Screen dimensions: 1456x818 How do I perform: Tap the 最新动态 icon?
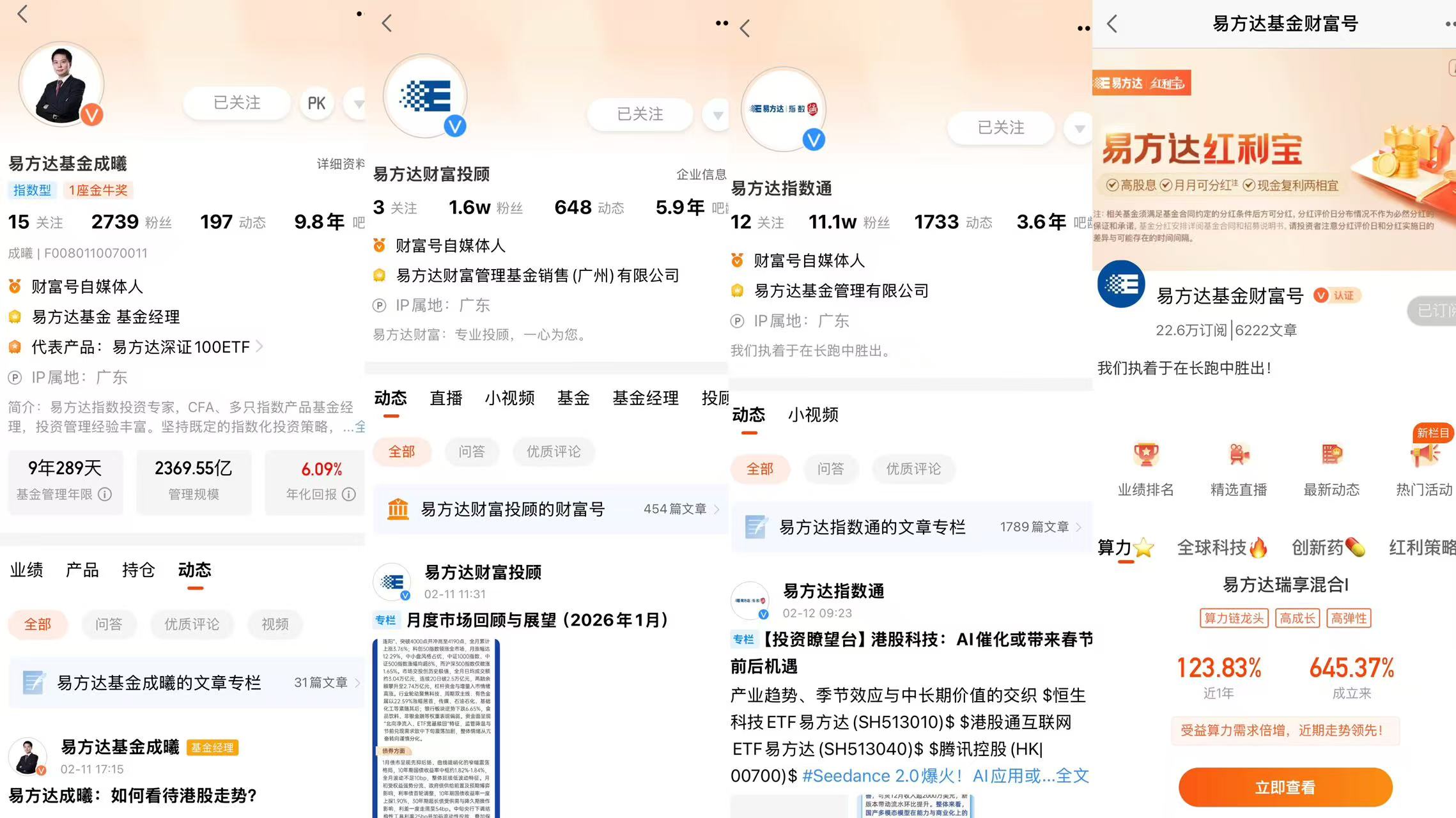click(1331, 454)
